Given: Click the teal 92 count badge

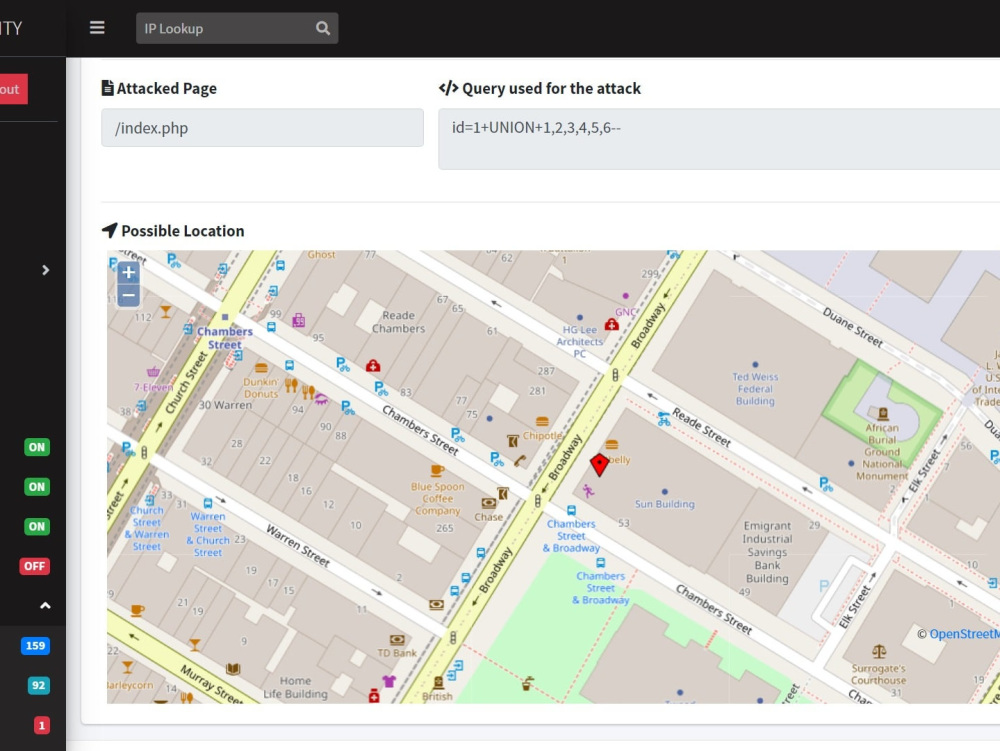Looking at the screenshot, I should coord(38,685).
